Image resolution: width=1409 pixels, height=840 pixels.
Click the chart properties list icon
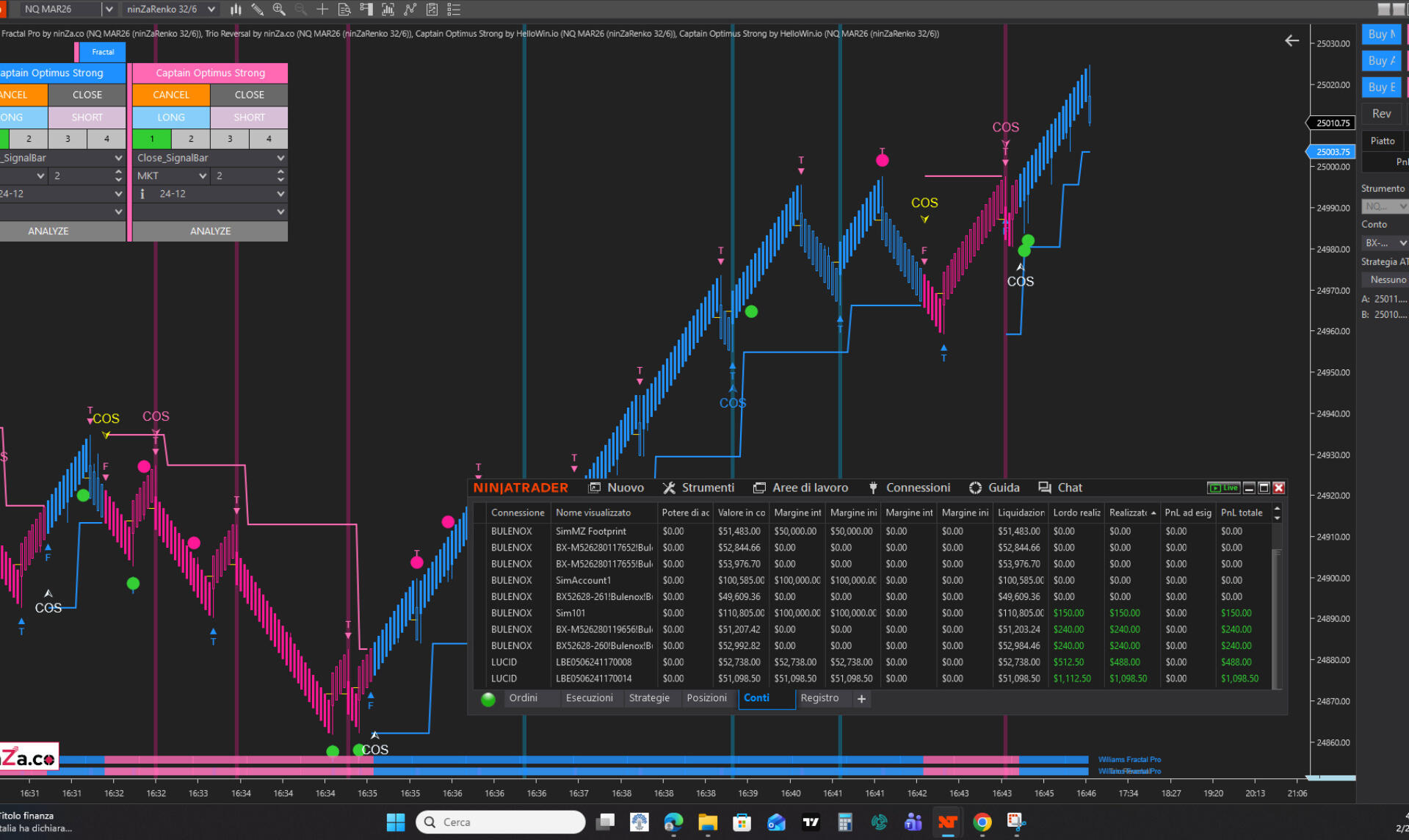pos(454,10)
